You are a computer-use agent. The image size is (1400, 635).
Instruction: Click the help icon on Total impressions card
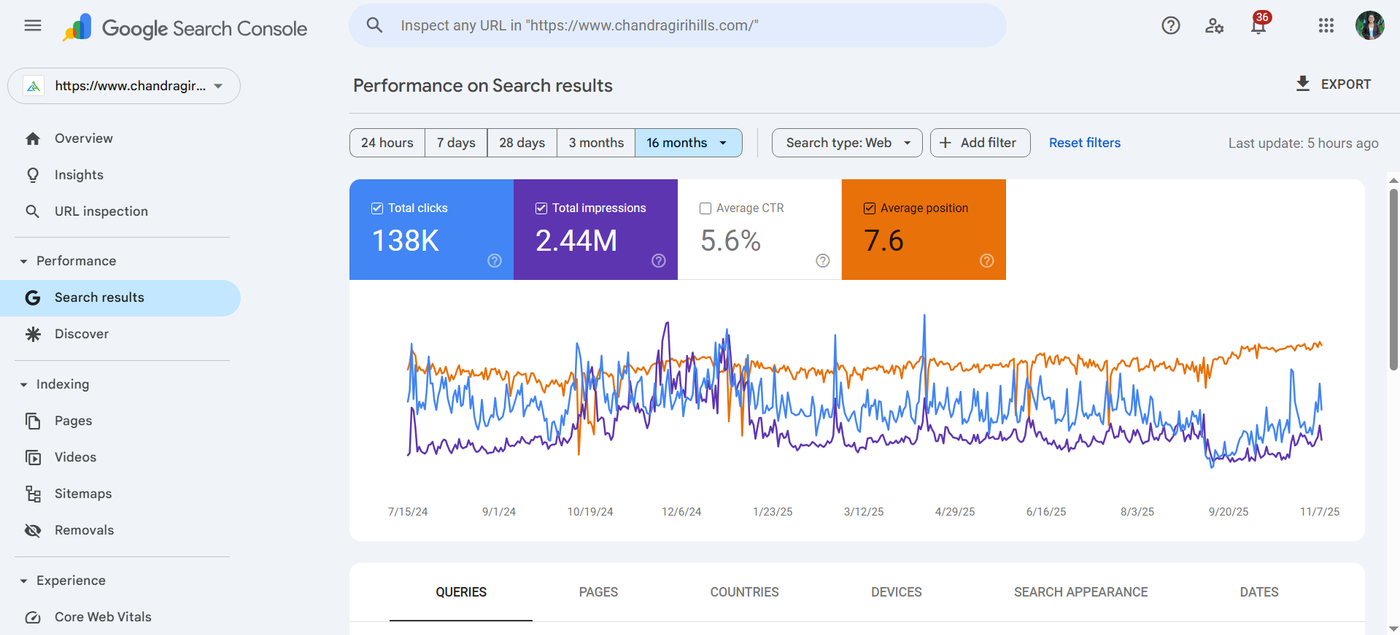[x=658, y=260]
